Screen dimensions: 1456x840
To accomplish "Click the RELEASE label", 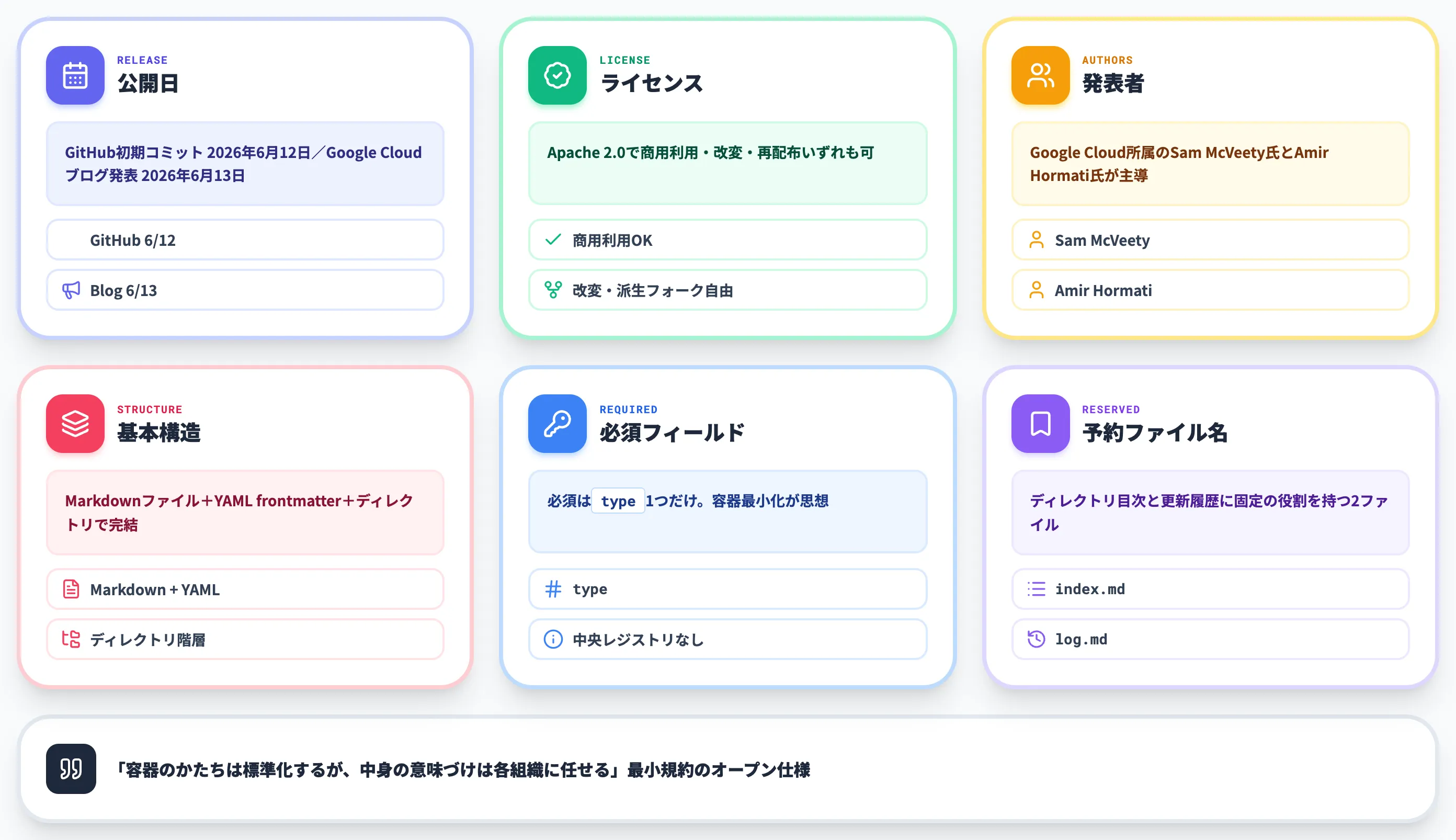I will [x=142, y=60].
